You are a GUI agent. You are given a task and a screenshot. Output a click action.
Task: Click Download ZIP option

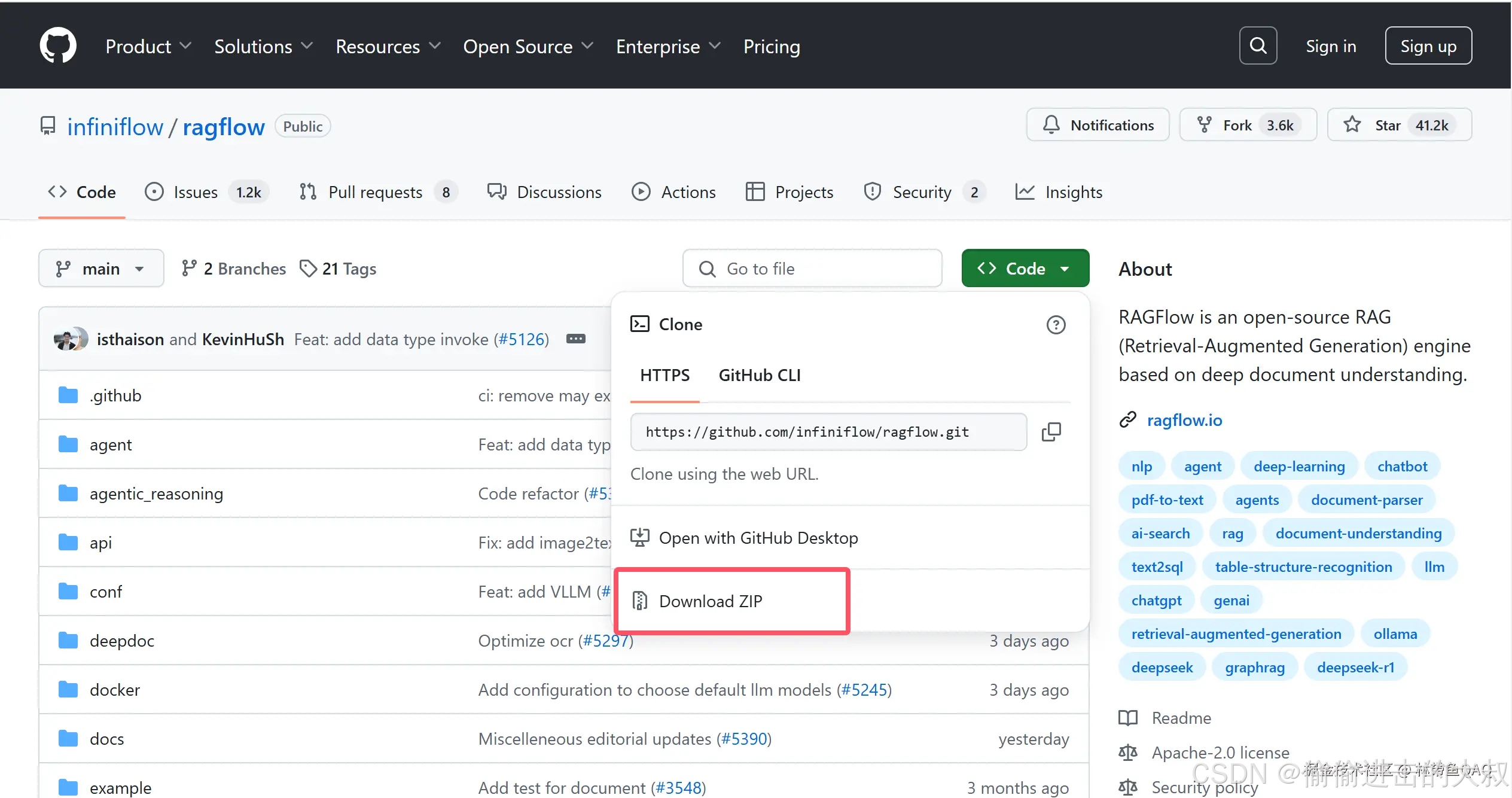click(x=711, y=601)
